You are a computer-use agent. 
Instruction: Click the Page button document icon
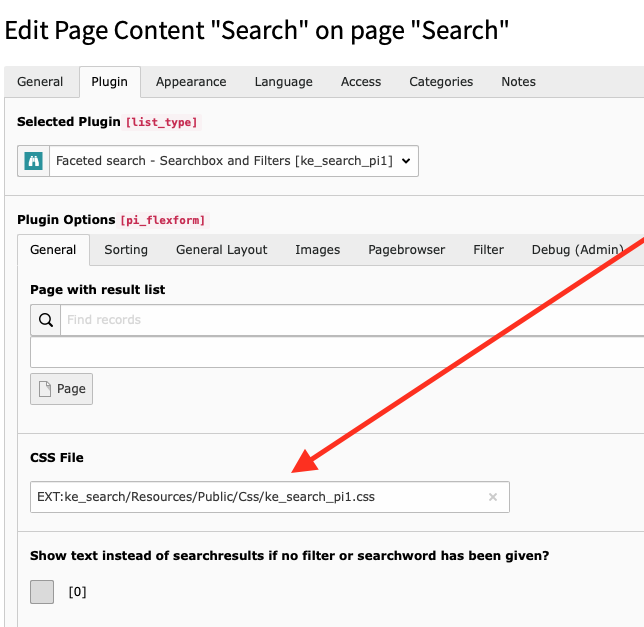tap(45, 389)
